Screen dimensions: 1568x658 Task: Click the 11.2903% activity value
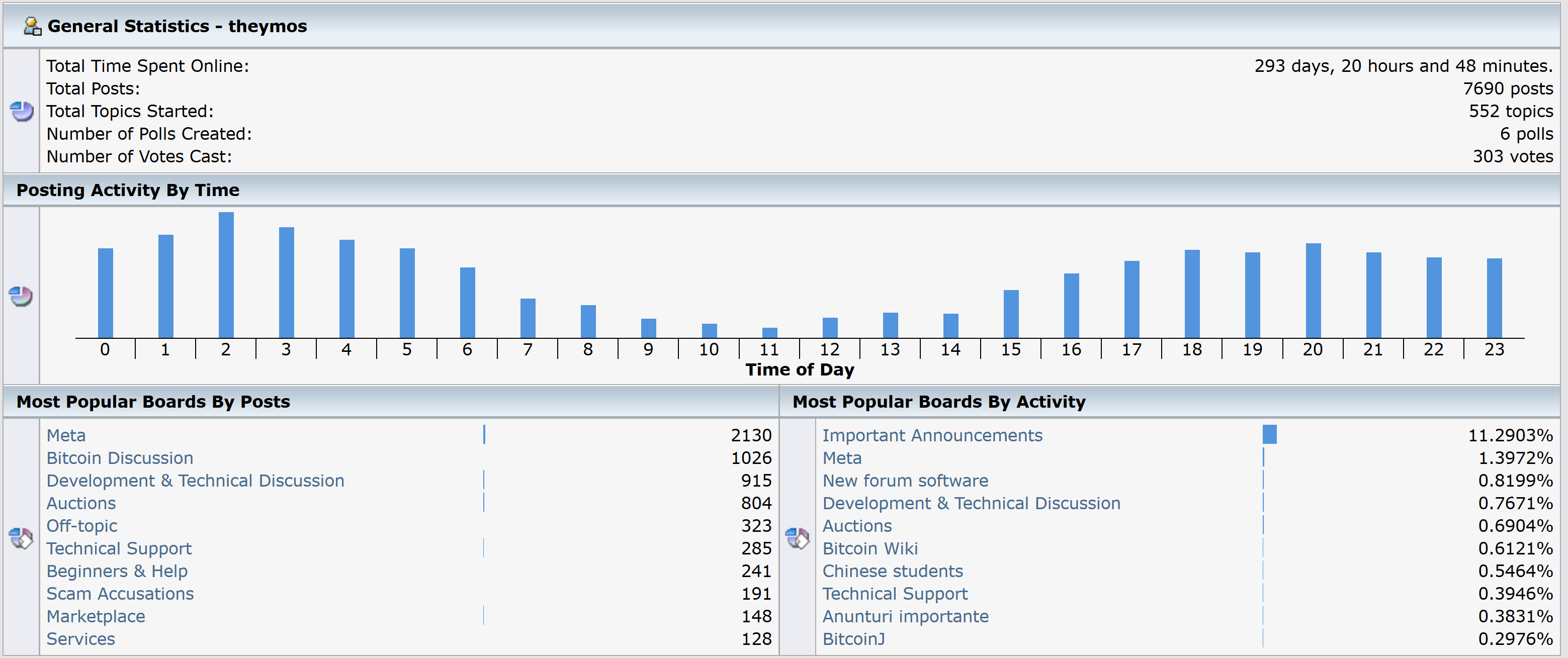tap(1510, 435)
